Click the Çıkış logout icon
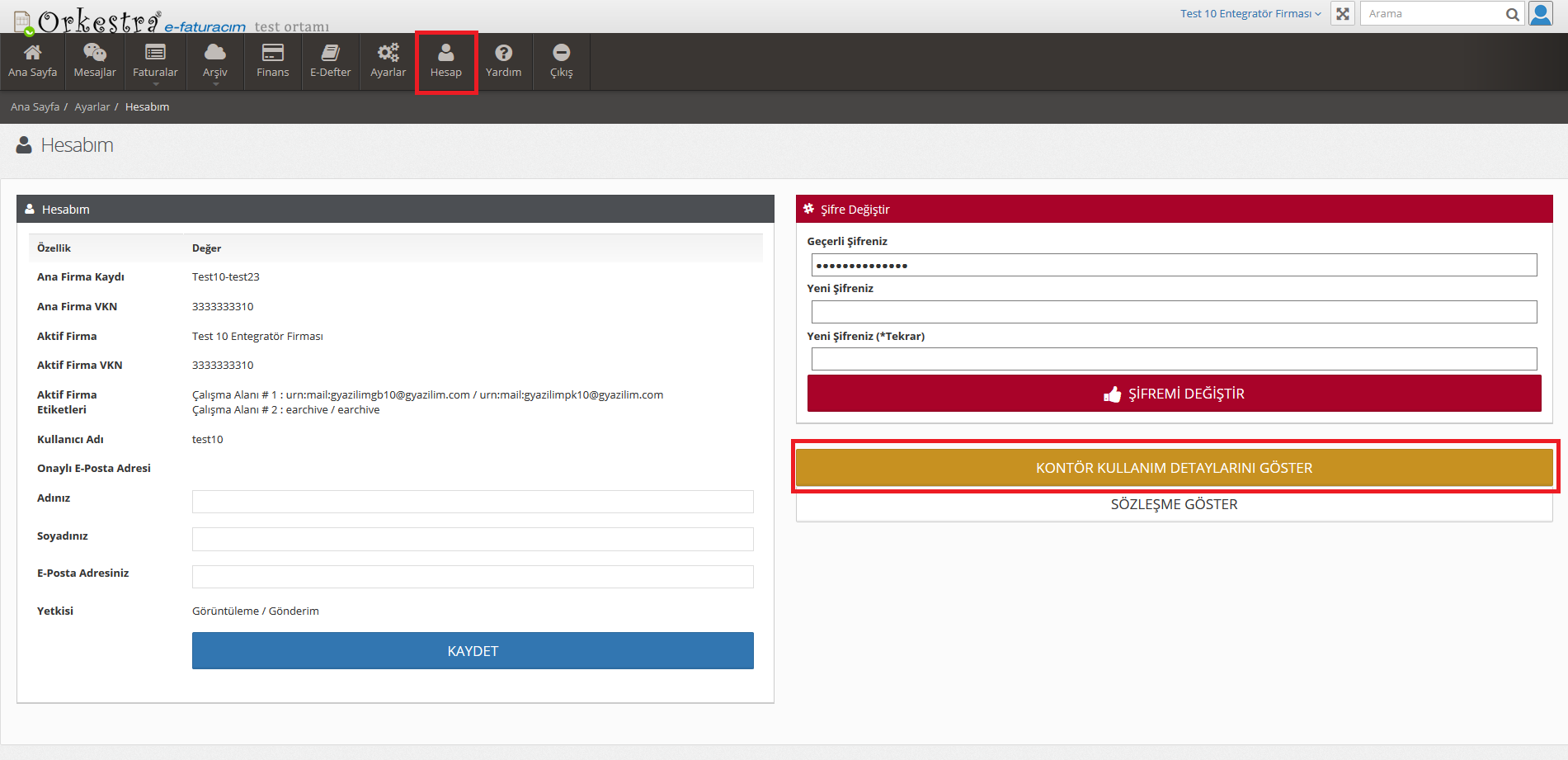The height and width of the screenshot is (760, 1568). pos(561,53)
